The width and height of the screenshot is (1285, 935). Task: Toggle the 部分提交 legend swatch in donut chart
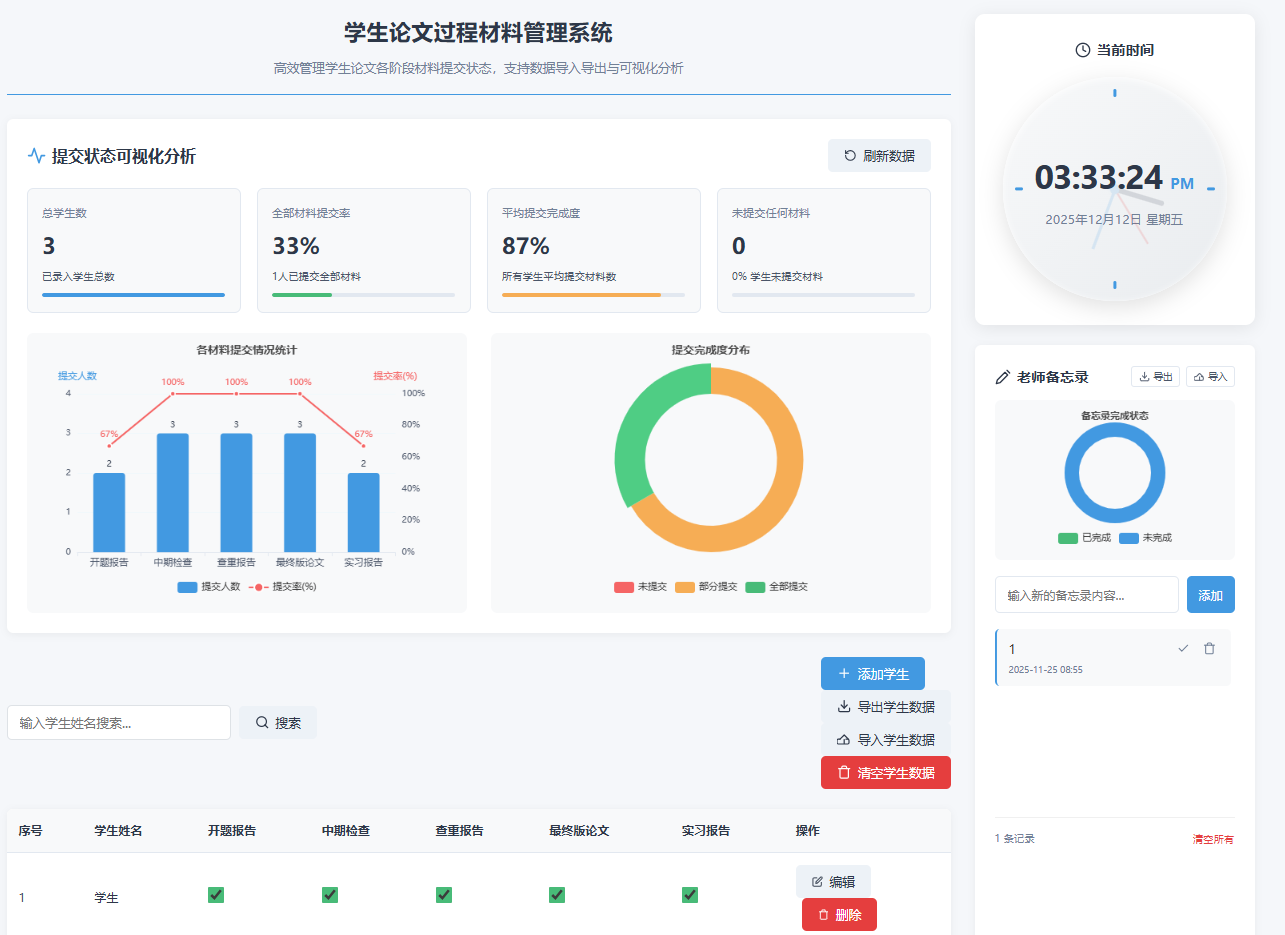click(x=685, y=587)
